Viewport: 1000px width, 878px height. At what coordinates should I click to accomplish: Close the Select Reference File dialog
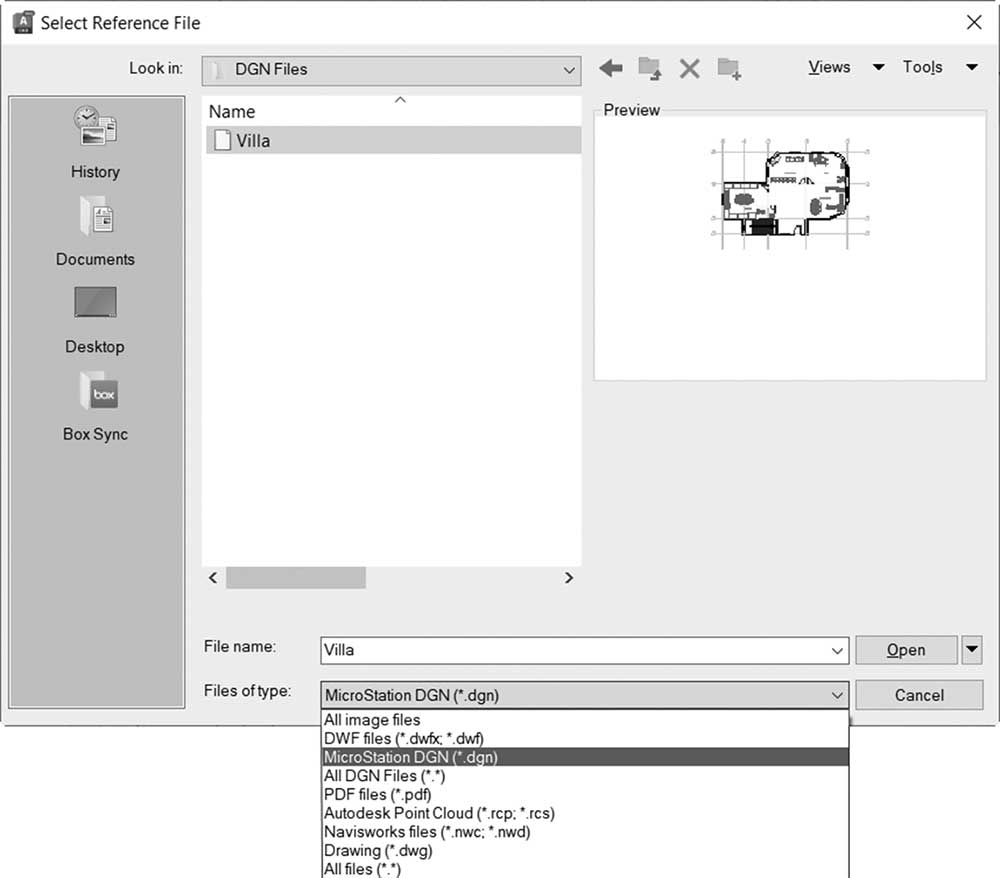pyautogui.click(x=974, y=22)
